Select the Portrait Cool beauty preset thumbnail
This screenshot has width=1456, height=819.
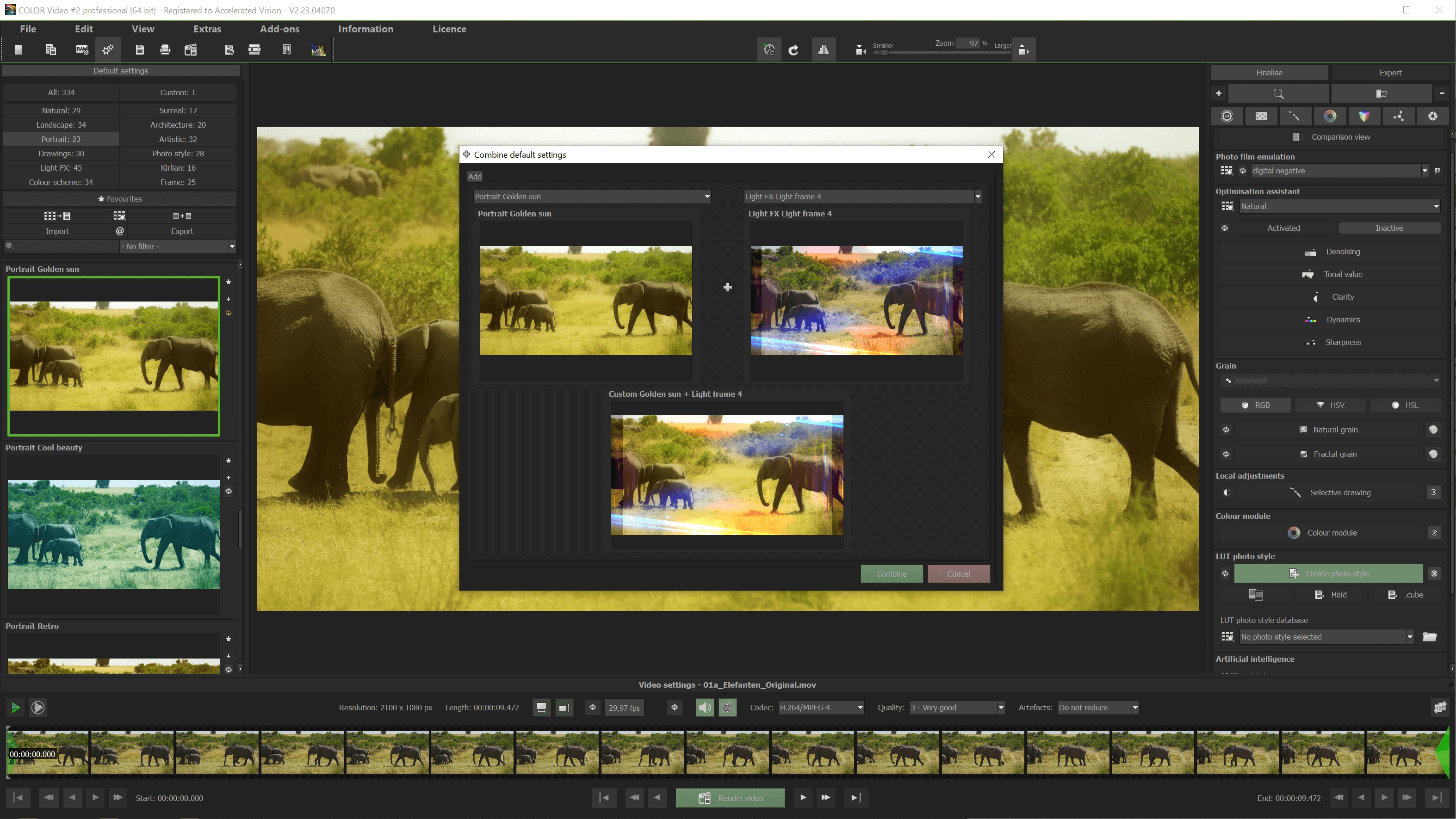113,534
